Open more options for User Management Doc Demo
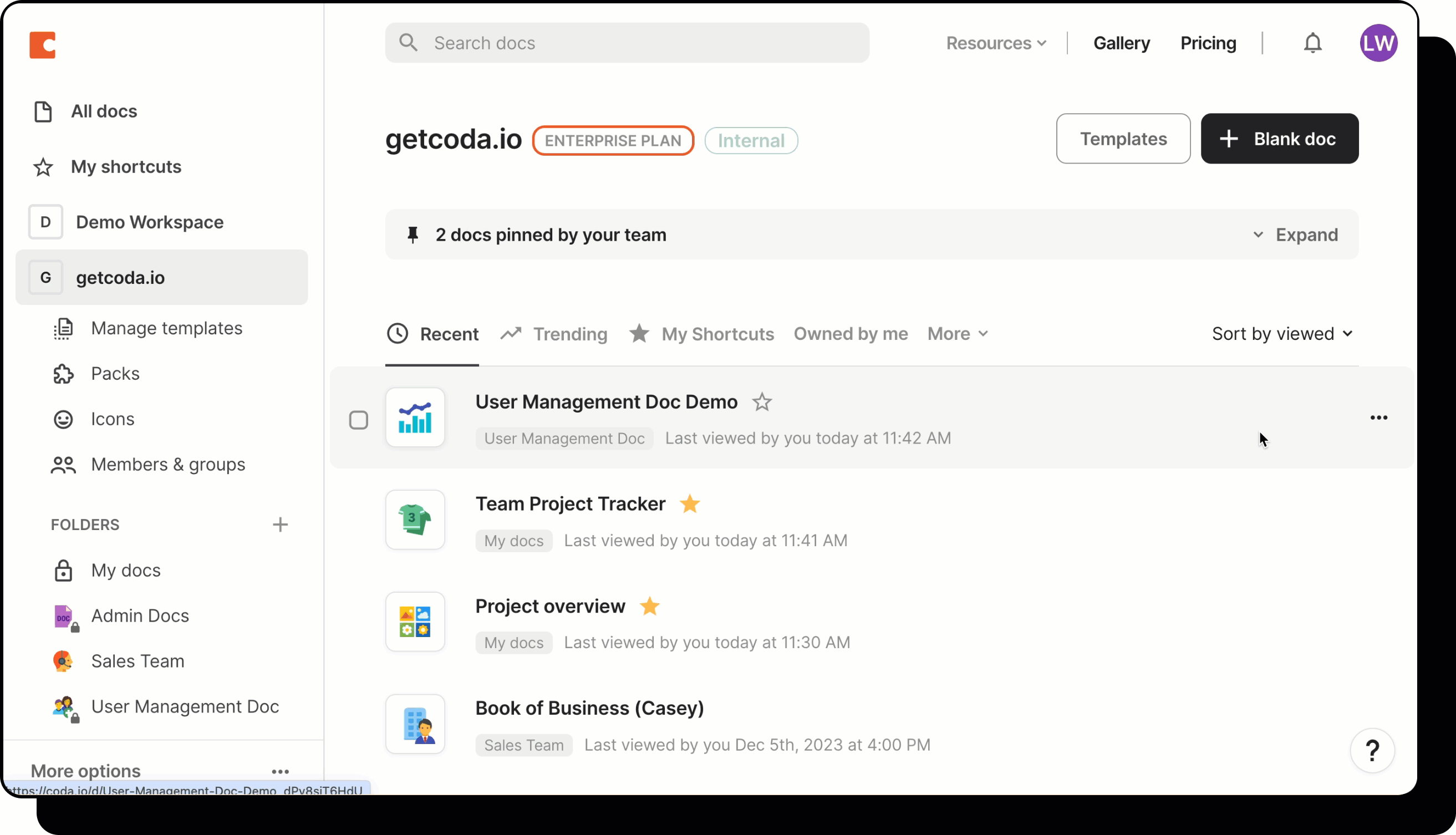This screenshot has width=1456, height=835. tap(1378, 417)
